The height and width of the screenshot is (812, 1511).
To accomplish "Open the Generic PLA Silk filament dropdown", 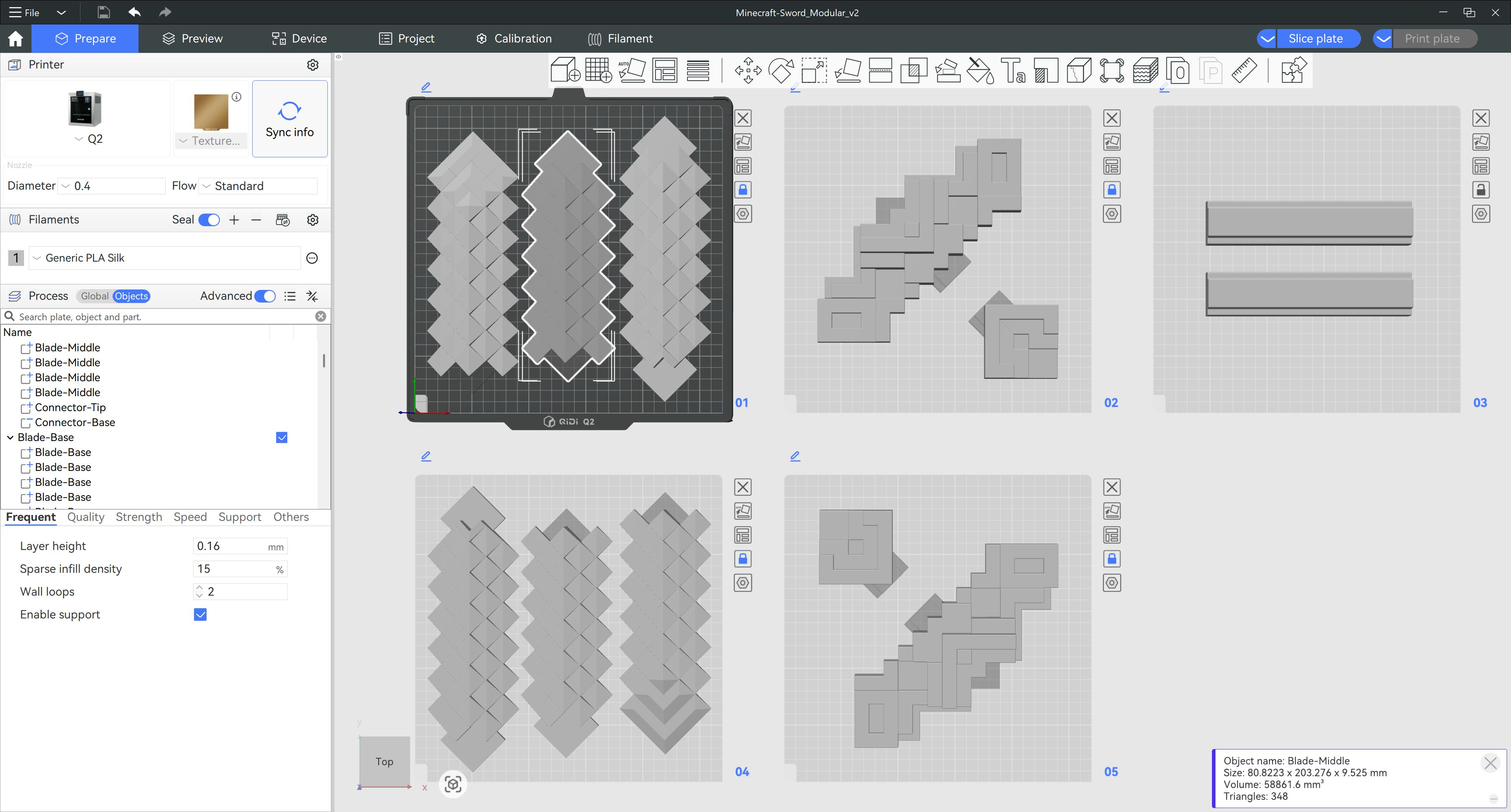I will 164,258.
